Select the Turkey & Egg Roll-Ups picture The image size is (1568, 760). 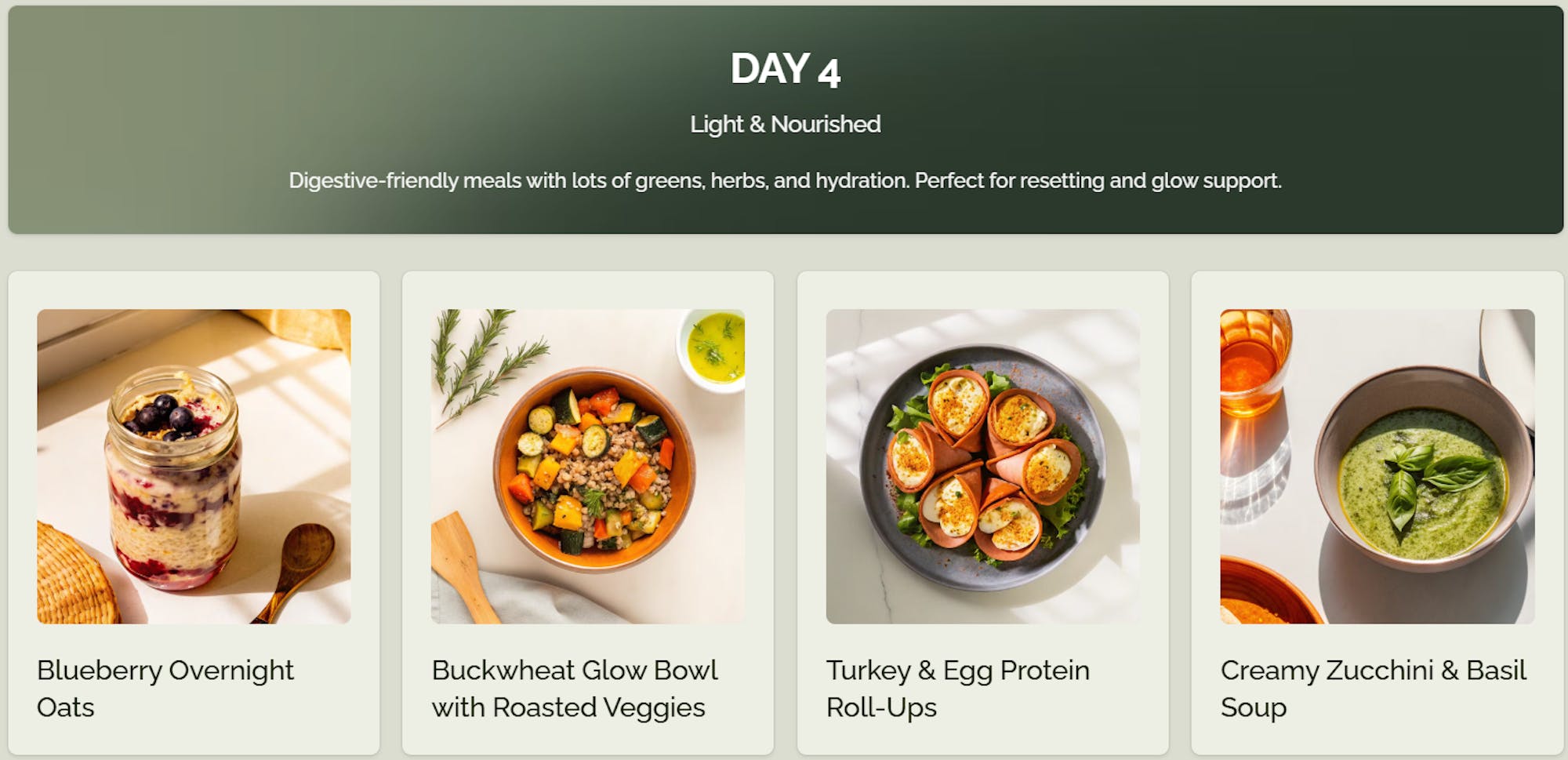982,466
